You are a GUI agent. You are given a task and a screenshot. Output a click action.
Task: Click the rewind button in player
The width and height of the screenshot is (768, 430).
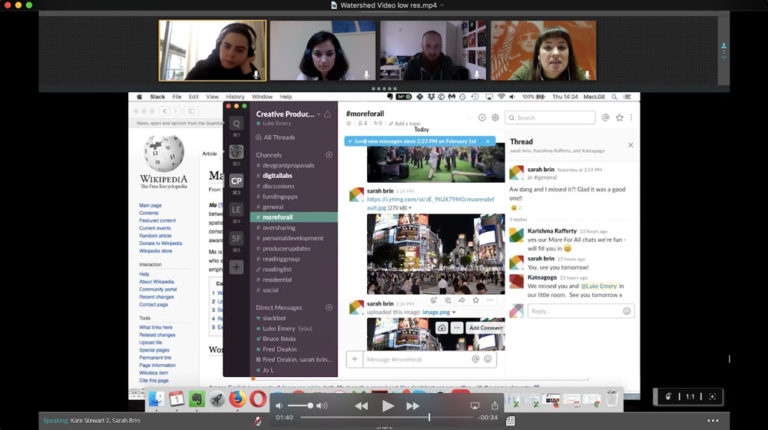362,406
